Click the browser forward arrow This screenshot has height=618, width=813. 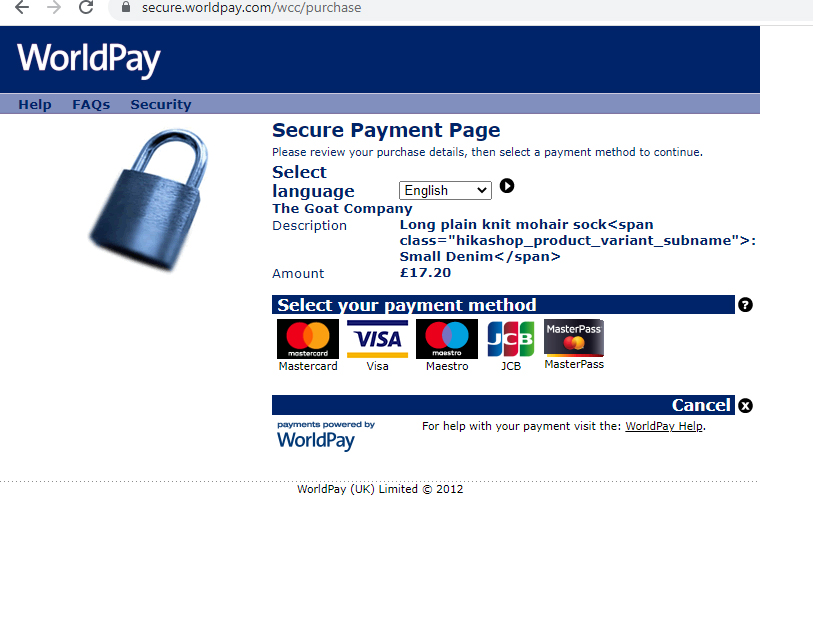point(54,7)
